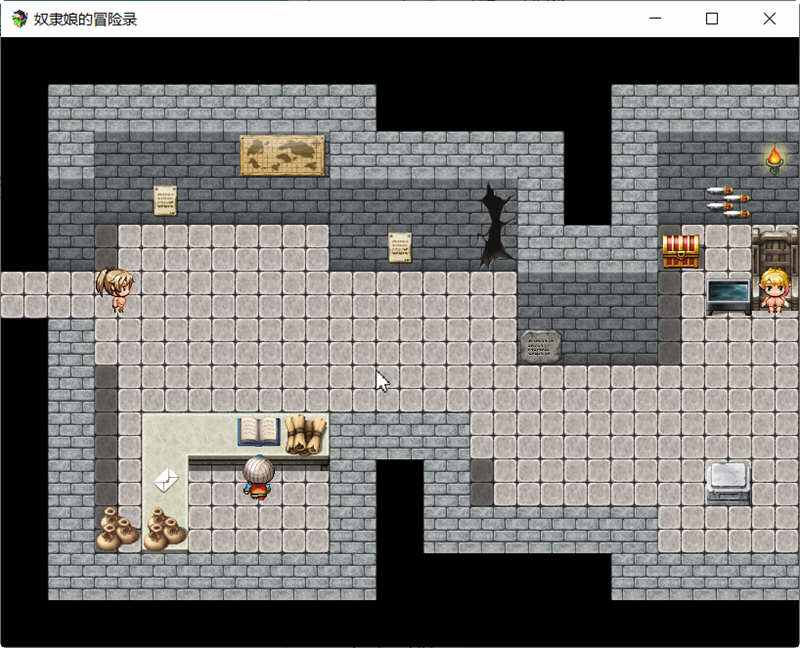Open the red treasure chest
The height and width of the screenshot is (648, 800).
click(680, 250)
